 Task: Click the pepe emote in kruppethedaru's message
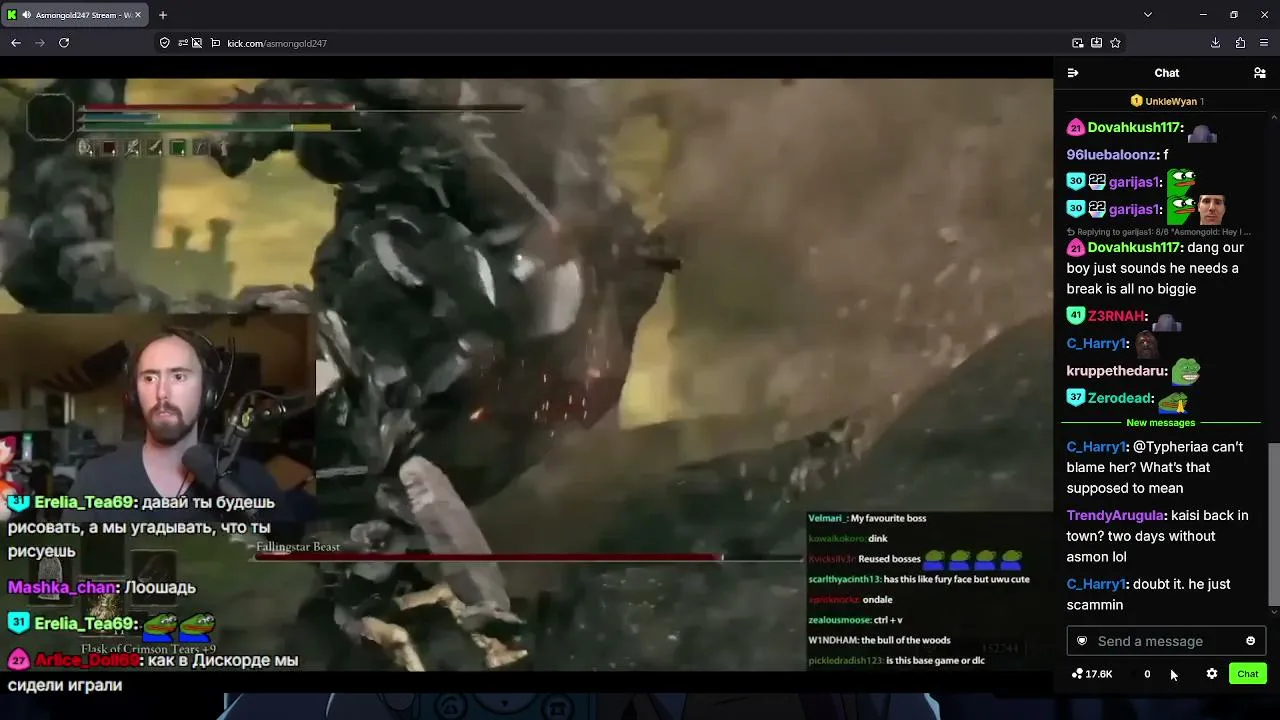(1186, 371)
